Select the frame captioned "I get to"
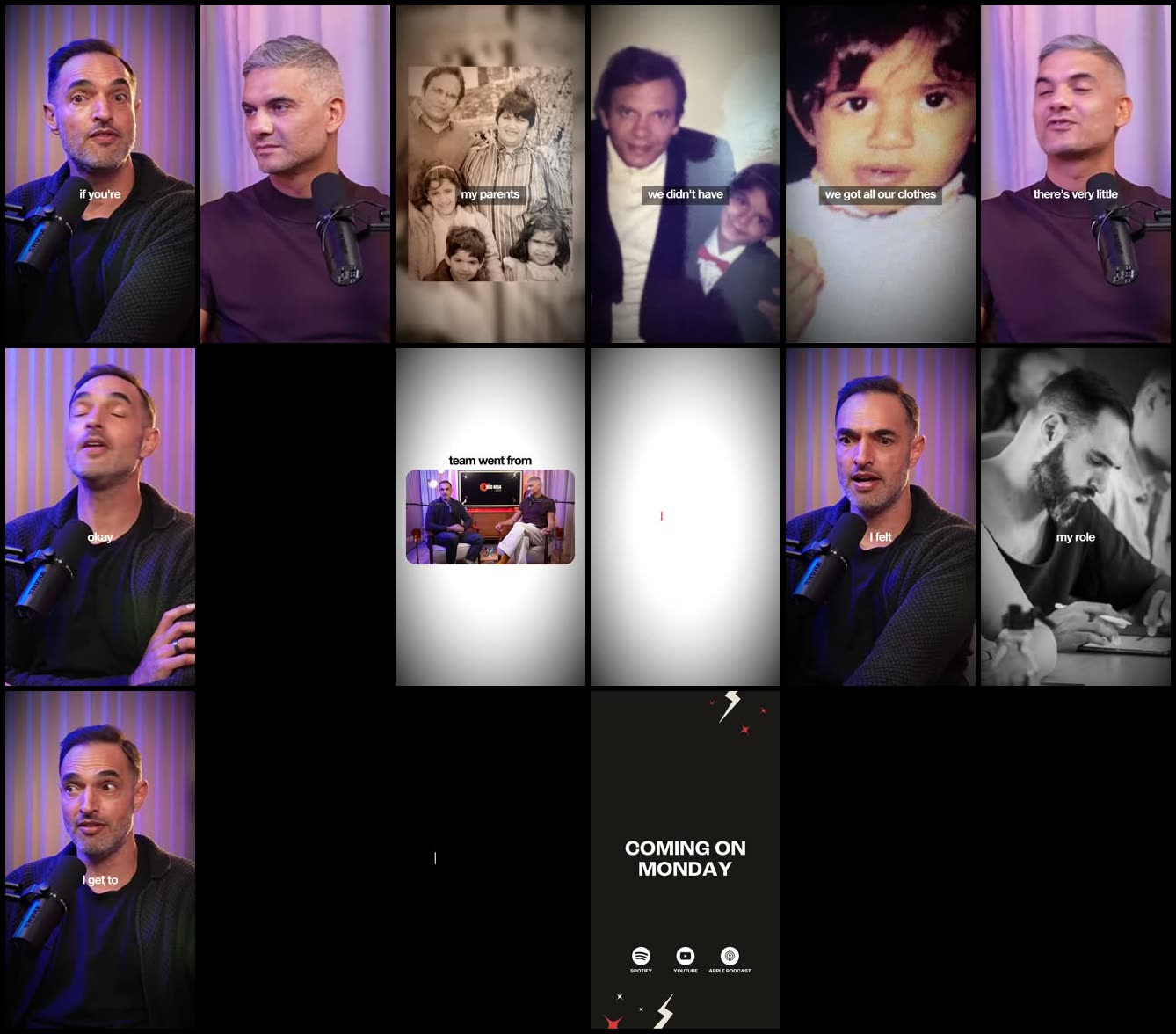This screenshot has height=1034, width=1176. (x=100, y=860)
